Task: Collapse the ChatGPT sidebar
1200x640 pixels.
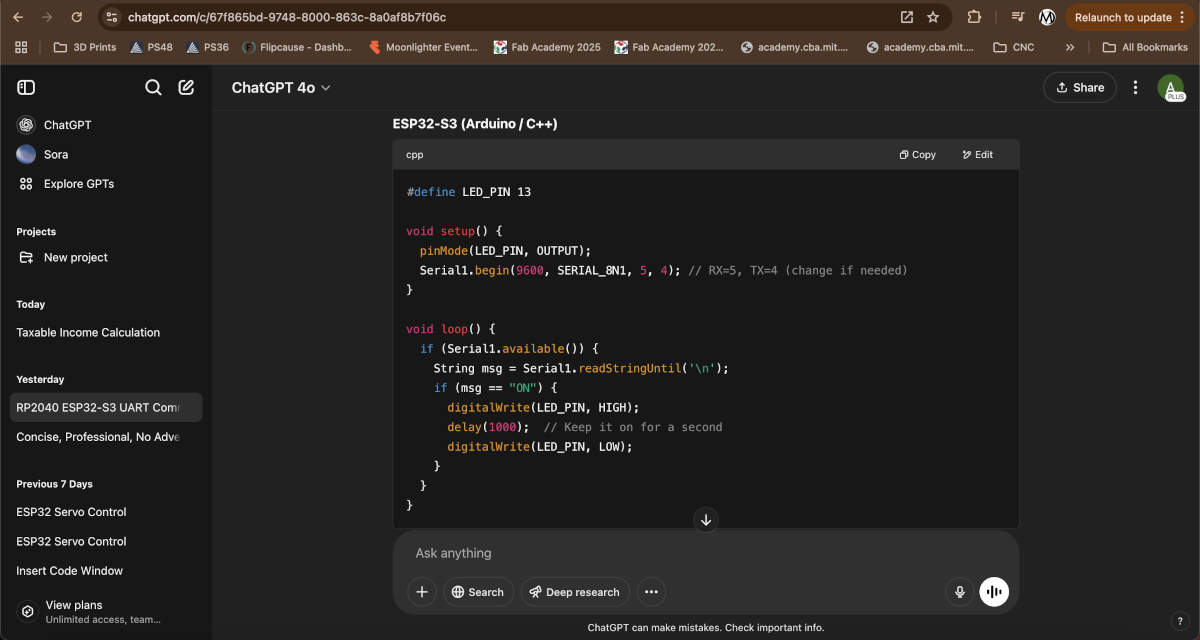Action: click(x=26, y=88)
